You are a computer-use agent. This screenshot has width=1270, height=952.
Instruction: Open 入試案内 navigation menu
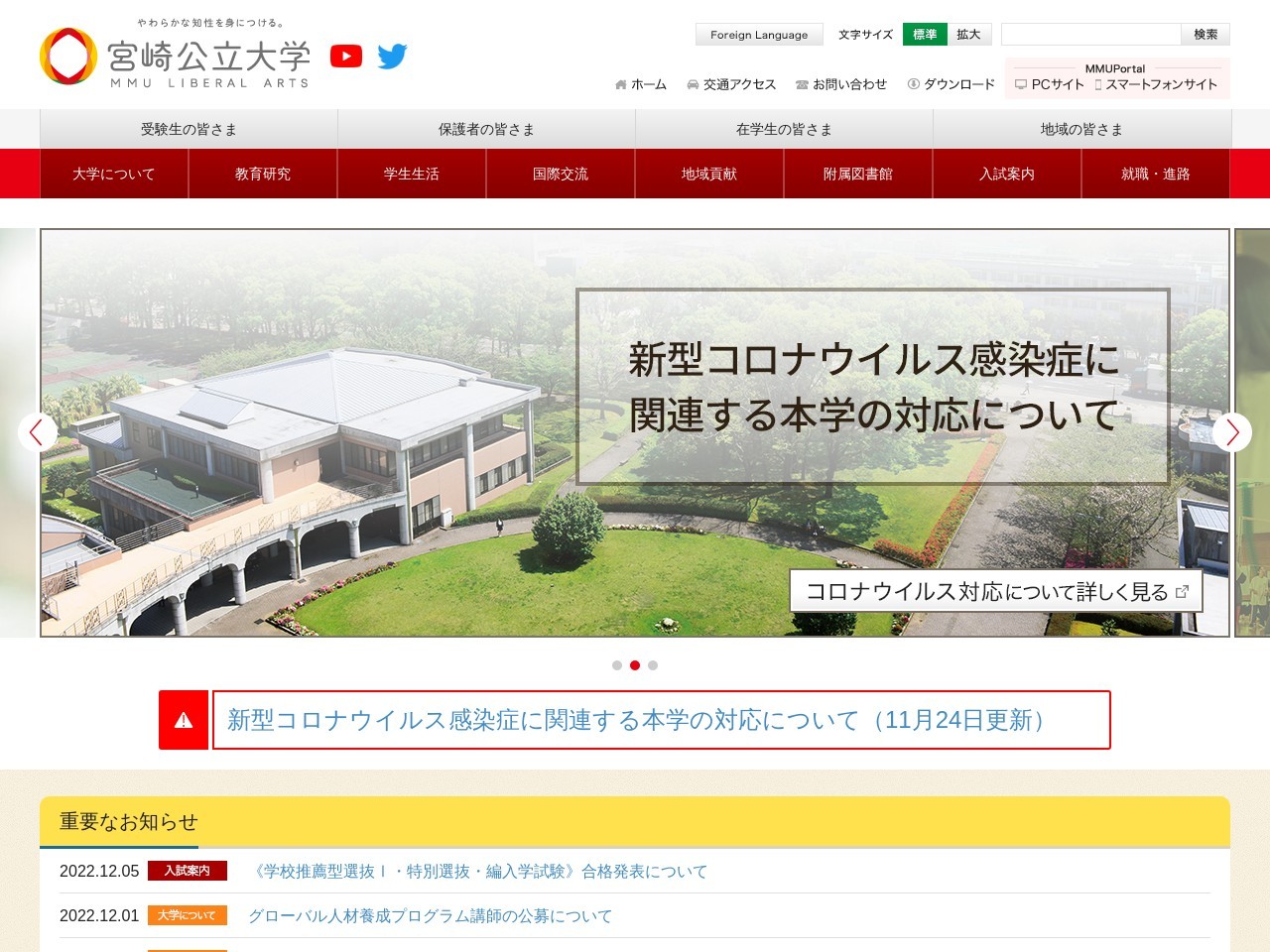1007,174
